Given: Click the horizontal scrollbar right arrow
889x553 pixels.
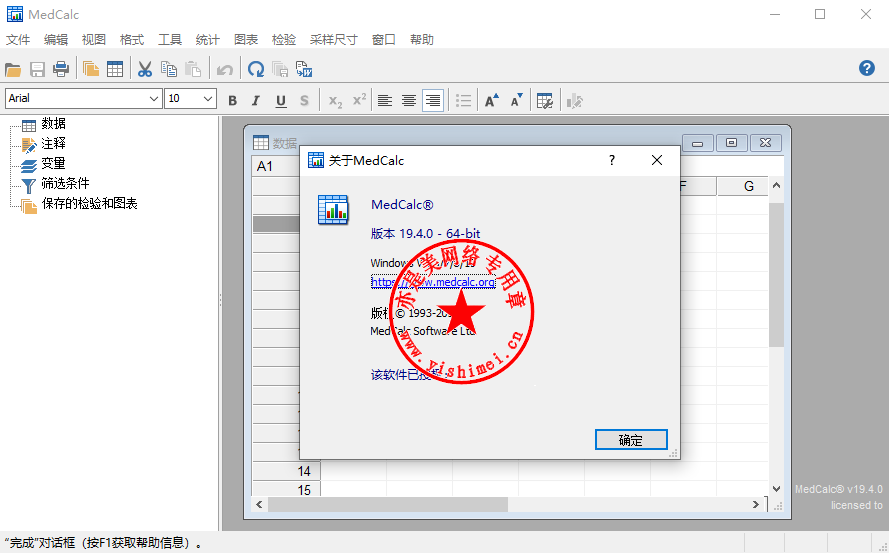Looking at the screenshot, I should tap(755, 504).
